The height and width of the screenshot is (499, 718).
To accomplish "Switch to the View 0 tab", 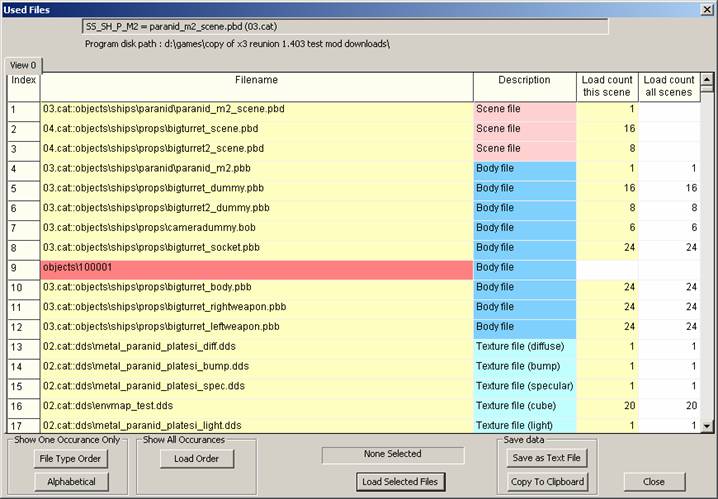I will point(22,65).
